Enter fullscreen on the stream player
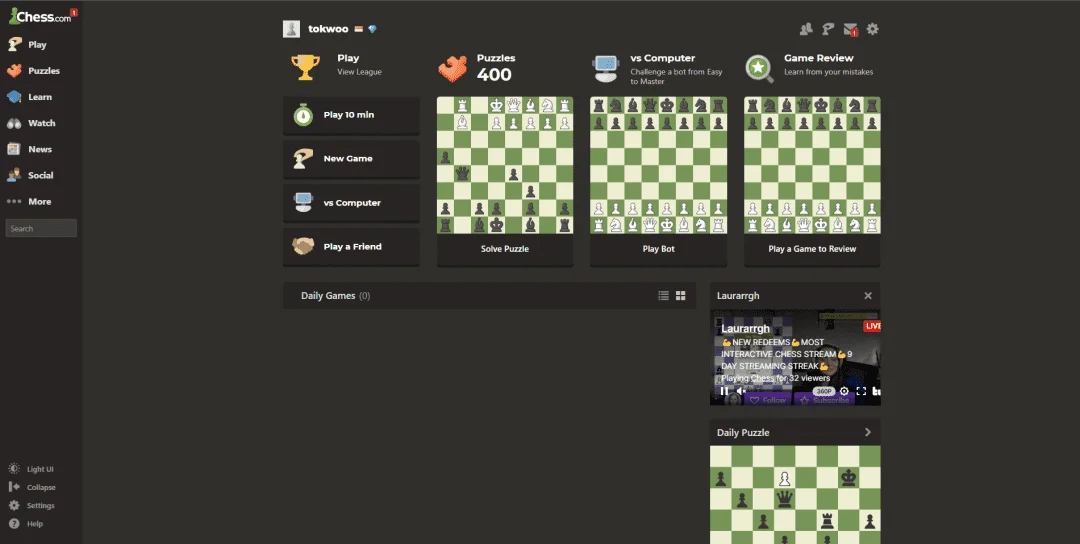 (x=861, y=391)
